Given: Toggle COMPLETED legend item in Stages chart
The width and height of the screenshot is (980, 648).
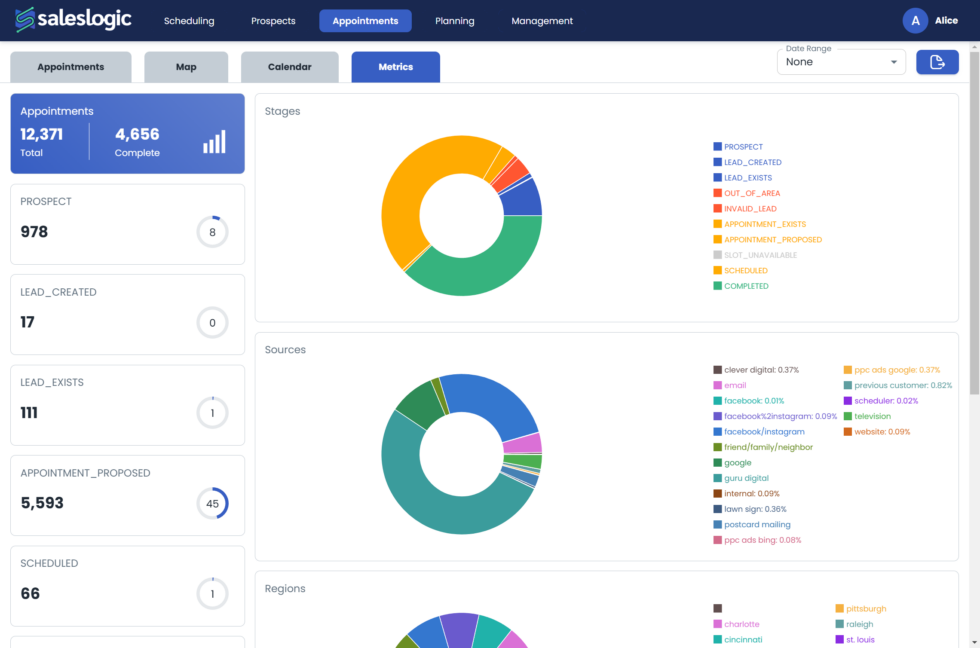Looking at the screenshot, I should click(x=745, y=286).
